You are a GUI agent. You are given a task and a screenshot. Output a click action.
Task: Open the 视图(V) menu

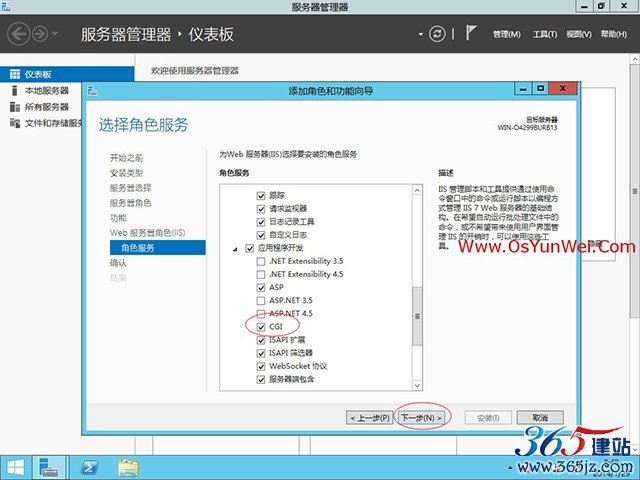click(x=579, y=34)
